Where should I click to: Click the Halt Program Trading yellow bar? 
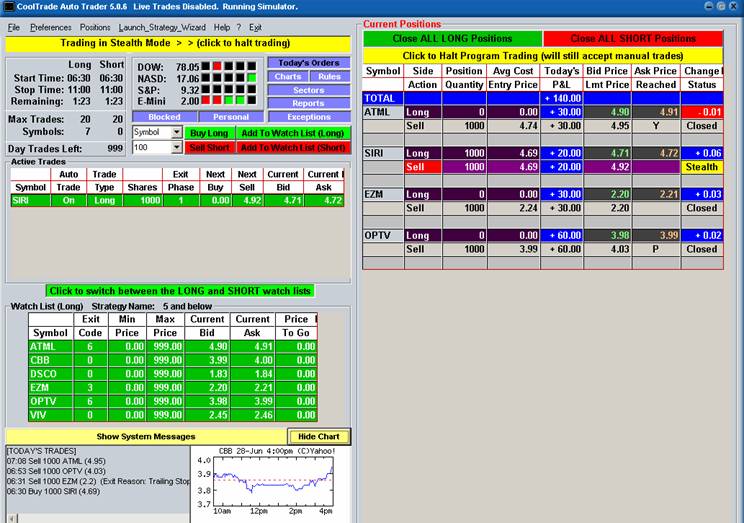click(x=543, y=56)
